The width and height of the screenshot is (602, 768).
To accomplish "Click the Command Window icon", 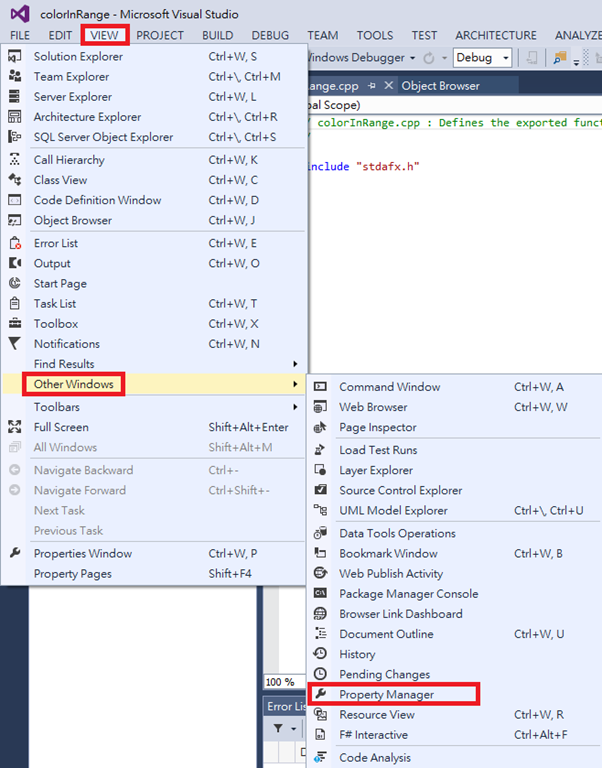I will click(x=320, y=386).
